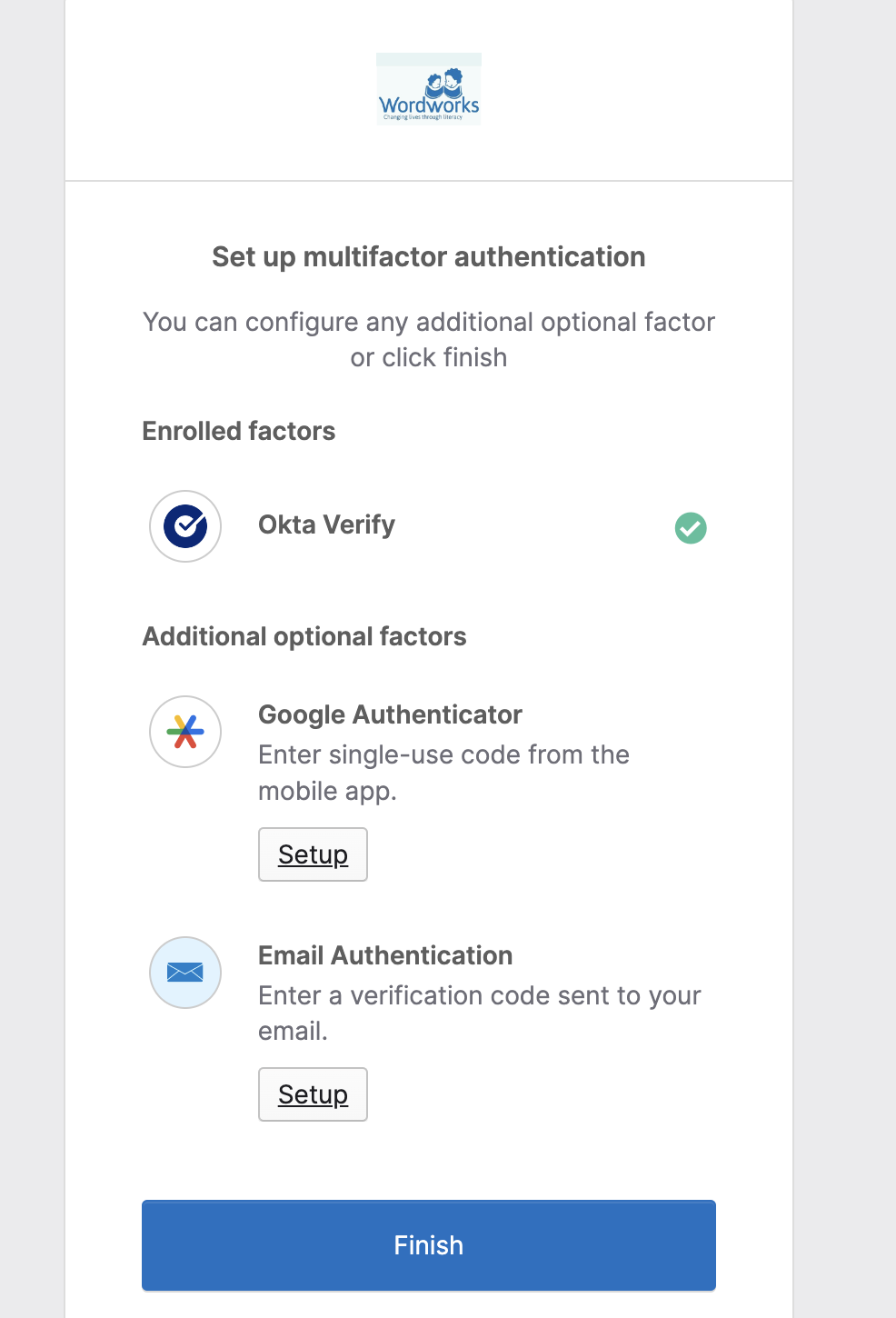Click the divider line below the logo header
Image resolution: width=896 pixels, height=1318 pixels.
click(429, 181)
